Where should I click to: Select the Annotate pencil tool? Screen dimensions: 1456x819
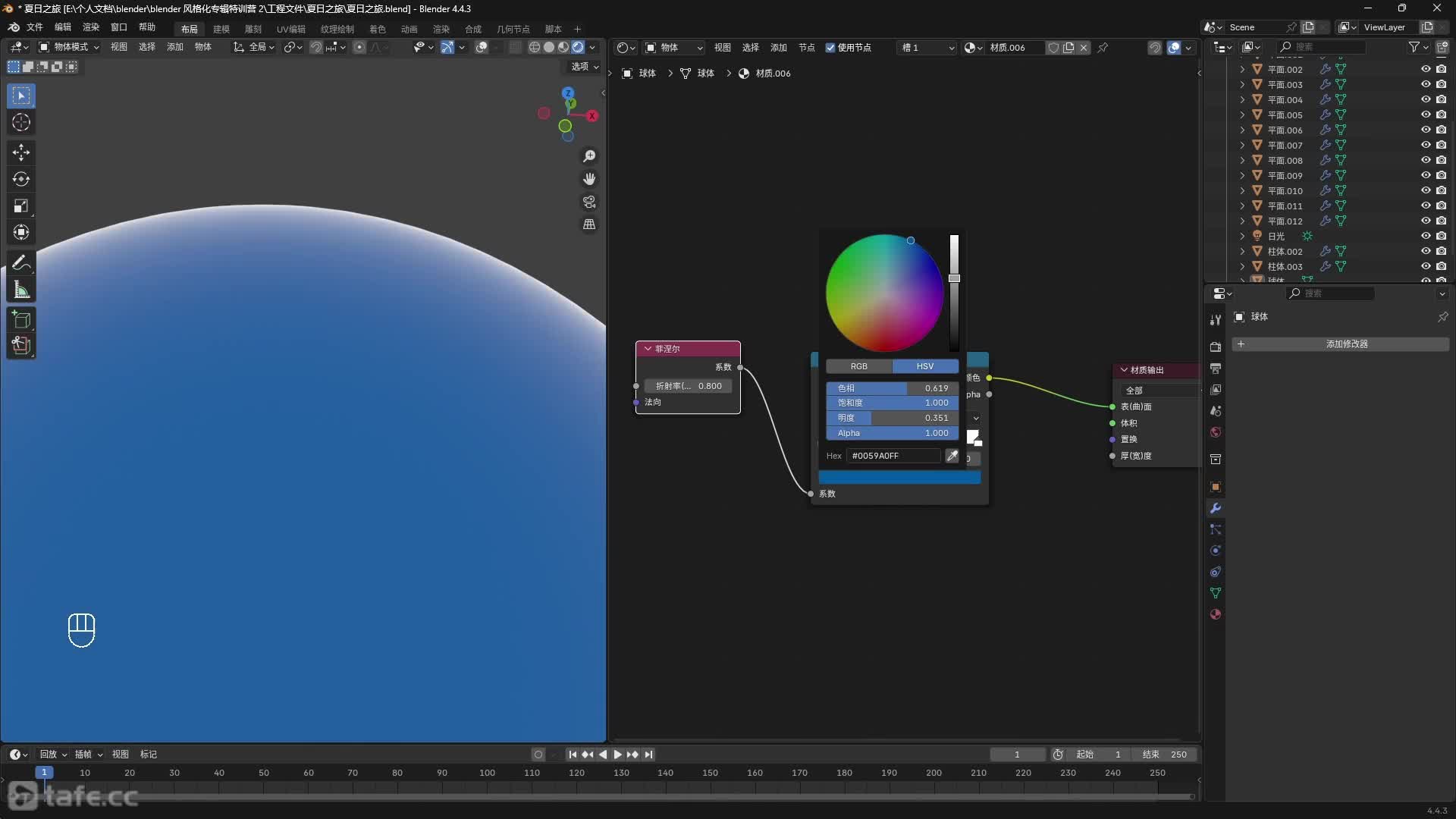[x=21, y=263]
